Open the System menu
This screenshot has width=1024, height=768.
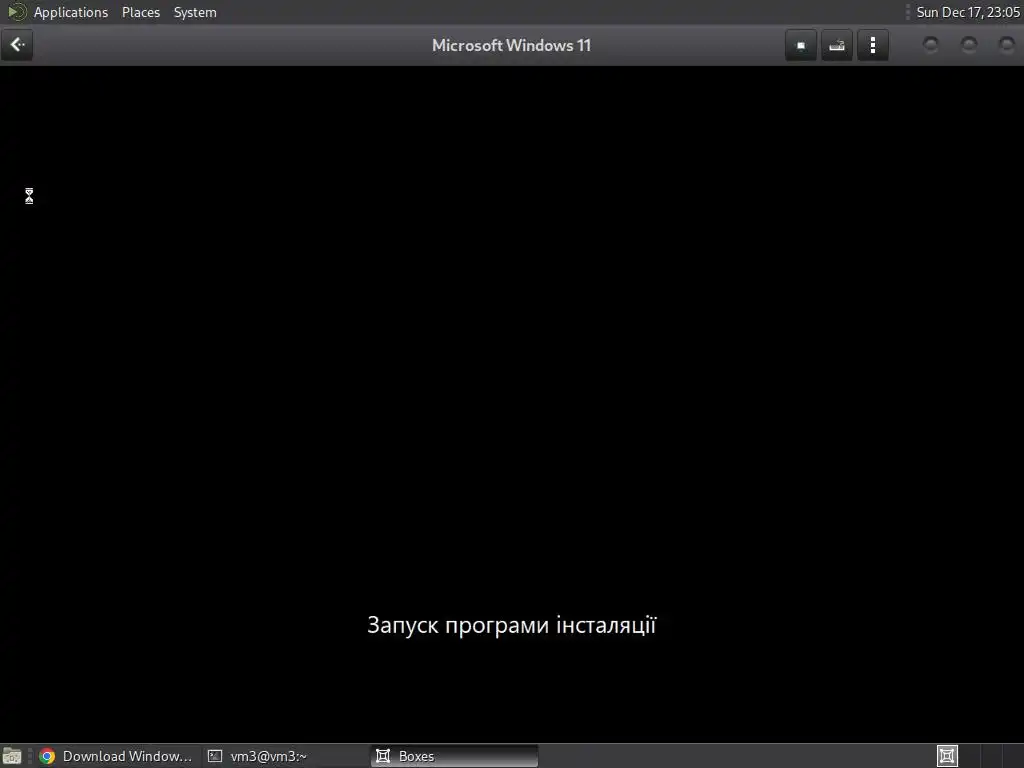click(195, 12)
